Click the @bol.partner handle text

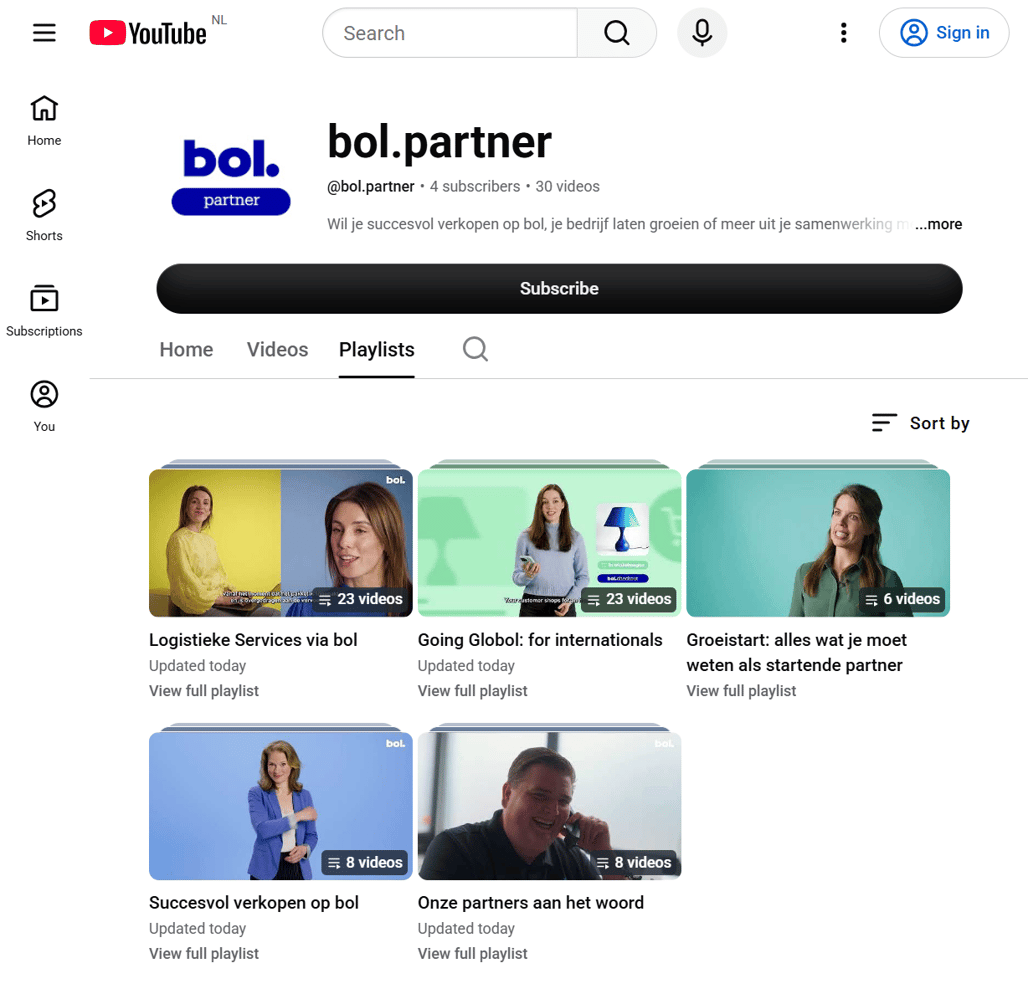tap(371, 187)
